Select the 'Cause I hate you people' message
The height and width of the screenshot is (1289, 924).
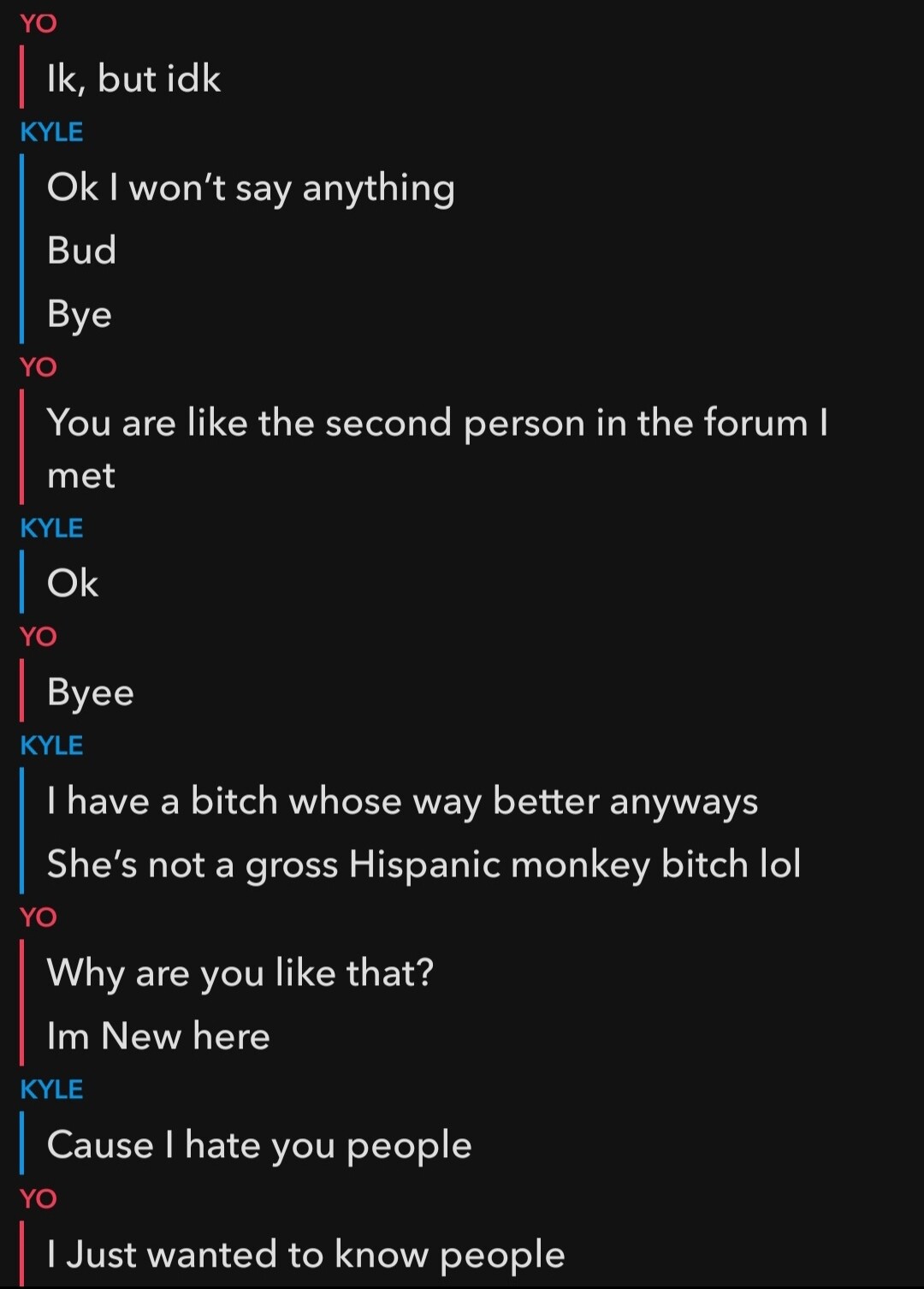click(259, 1146)
